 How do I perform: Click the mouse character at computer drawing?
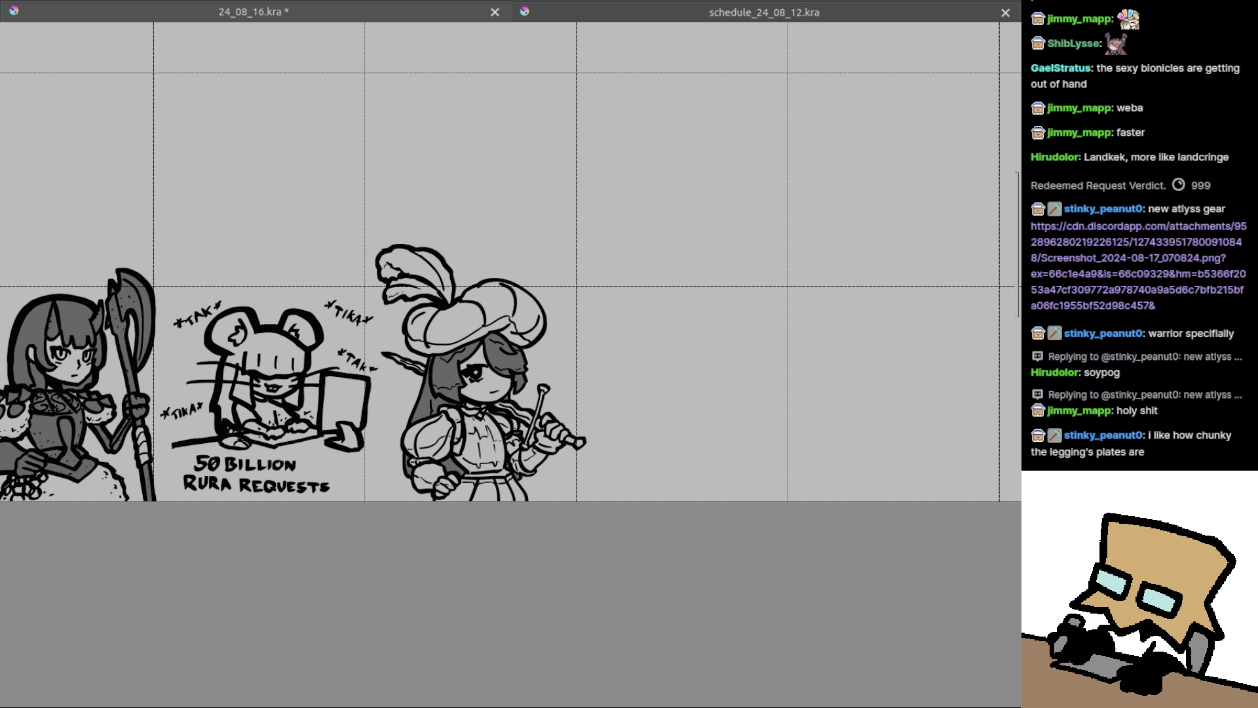coord(270,380)
